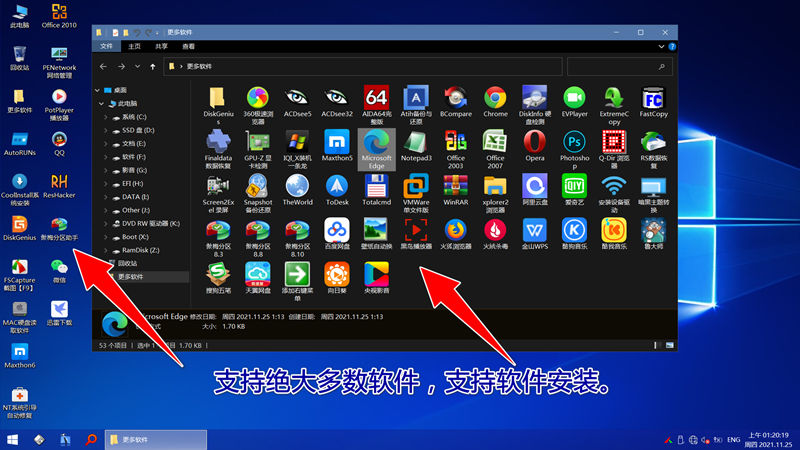800x450 pixels.
Task: Open 搜狗五笔 shortcut
Action: pyautogui.click(x=218, y=278)
